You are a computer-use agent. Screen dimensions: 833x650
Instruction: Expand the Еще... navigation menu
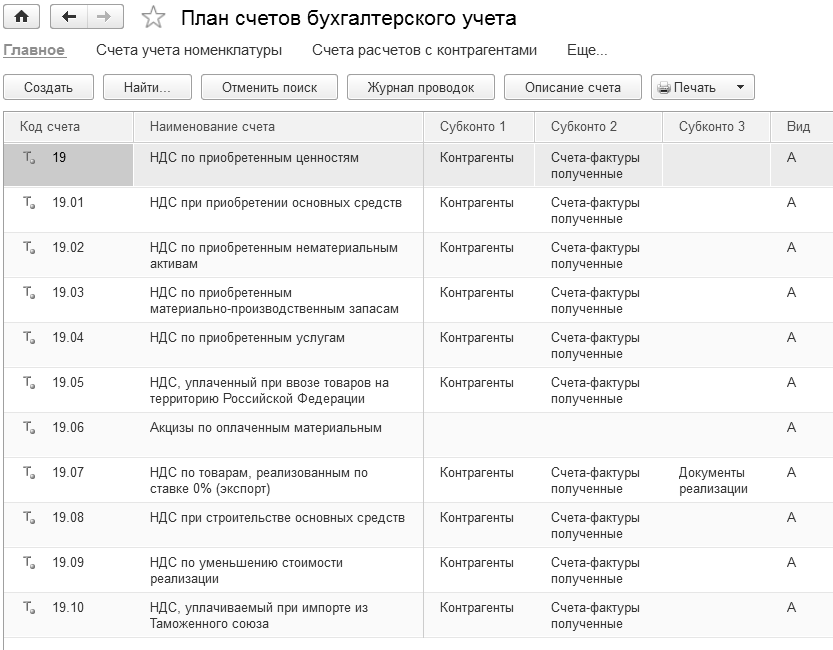click(x=587, y=50)
